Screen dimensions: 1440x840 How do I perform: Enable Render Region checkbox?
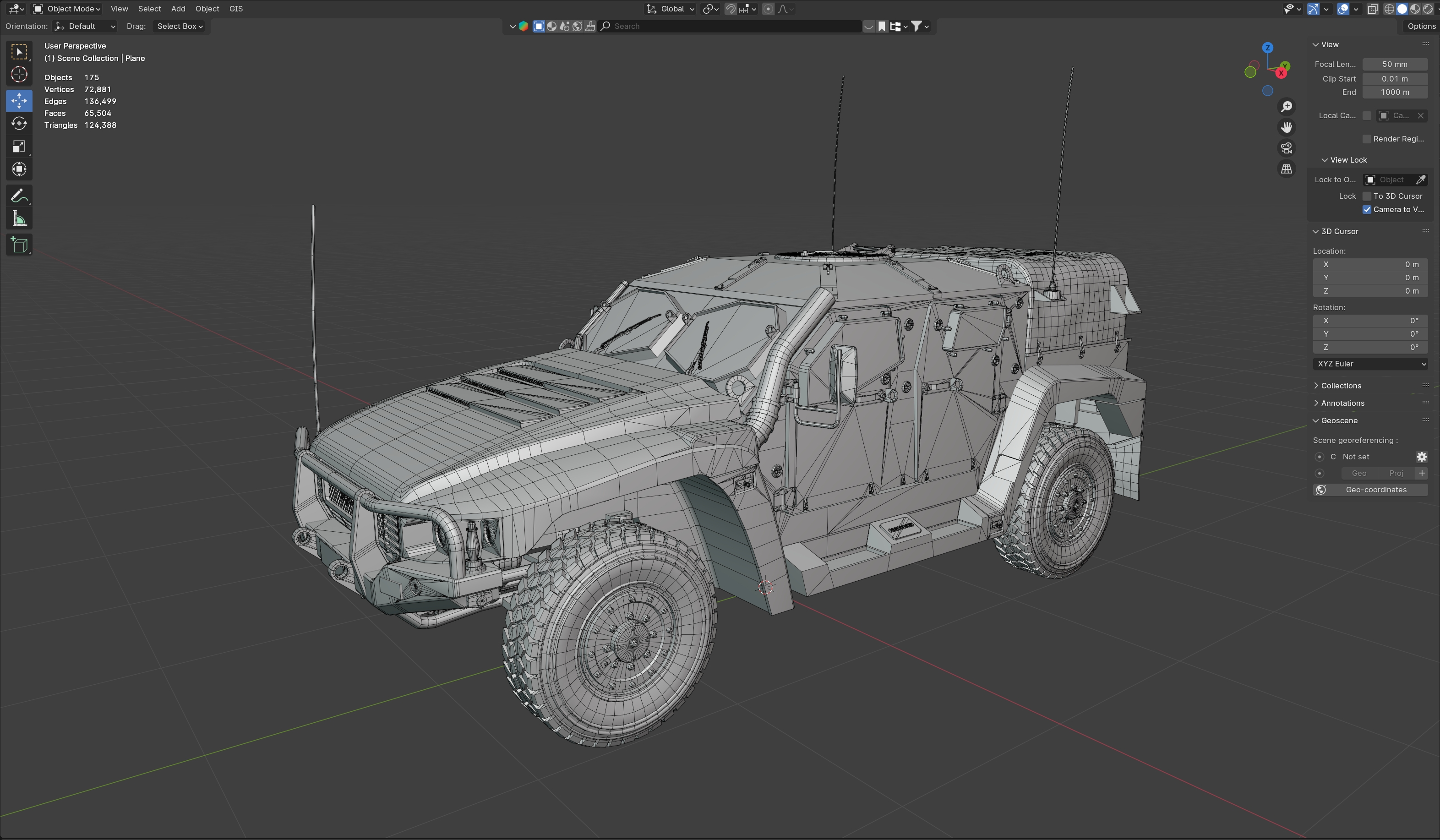pos(1367,139)
